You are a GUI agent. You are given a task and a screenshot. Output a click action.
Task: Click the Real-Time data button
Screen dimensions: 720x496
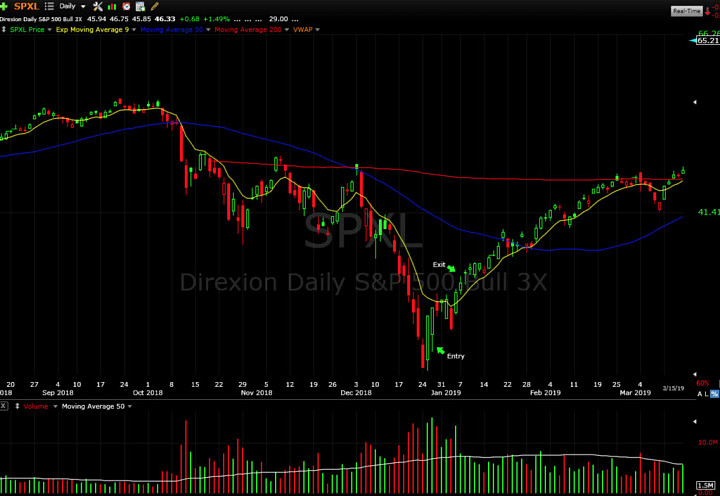(686, 11)
